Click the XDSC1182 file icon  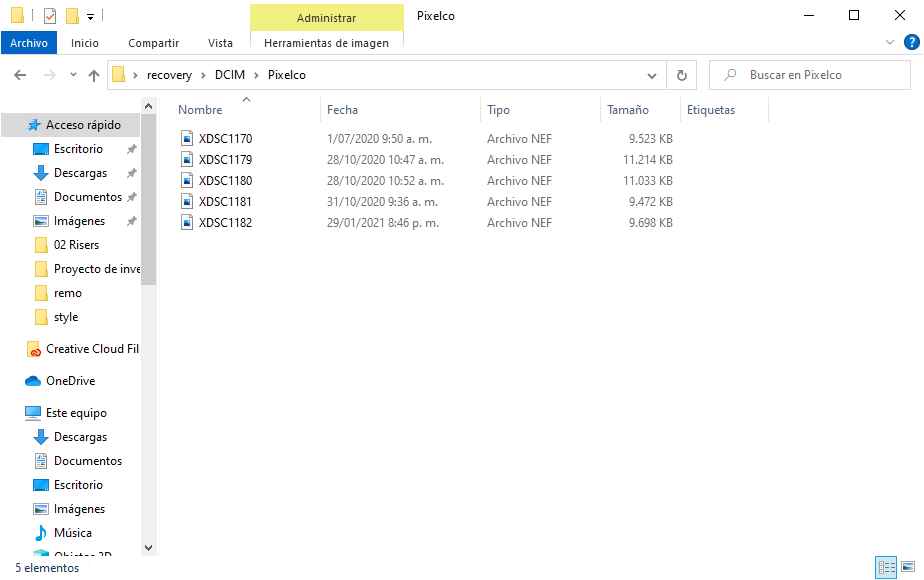coord(187,223)
